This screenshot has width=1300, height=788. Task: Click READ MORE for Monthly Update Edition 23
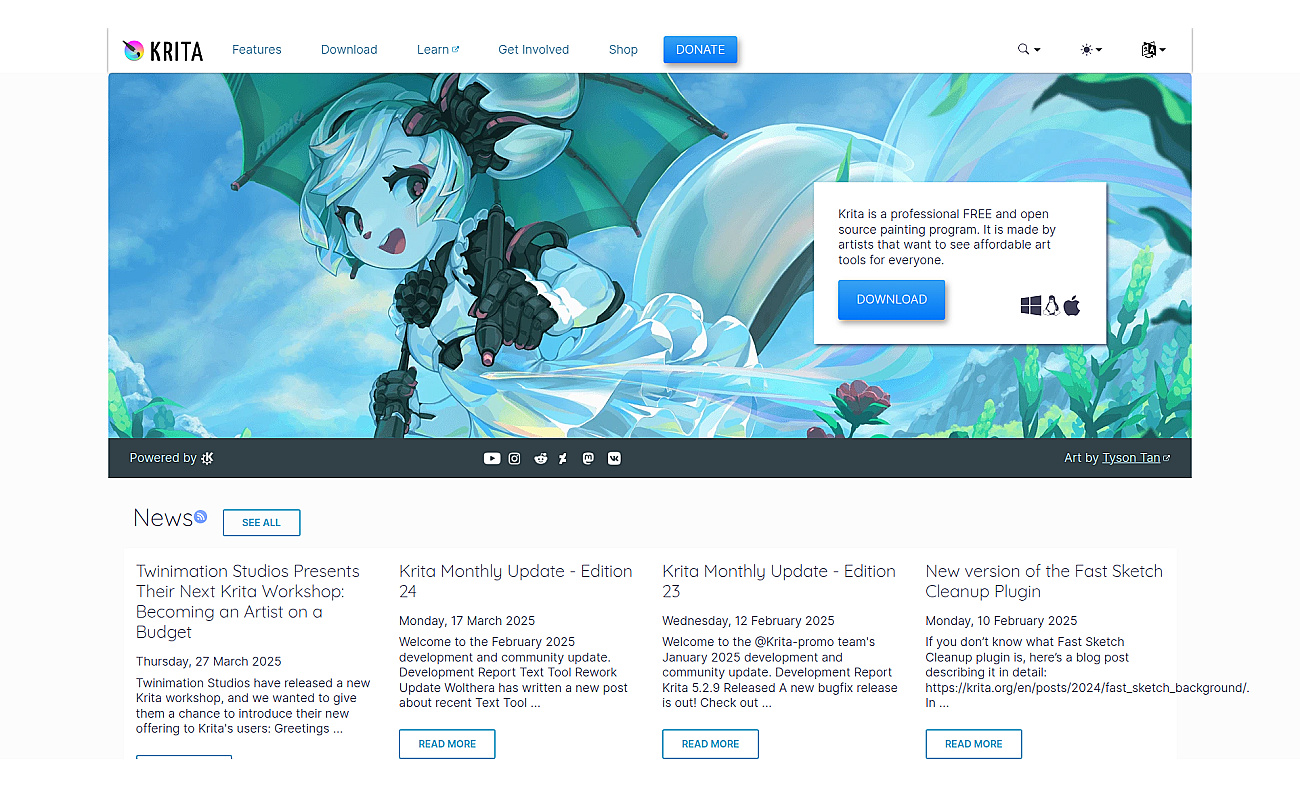click(x=710, y=744)
